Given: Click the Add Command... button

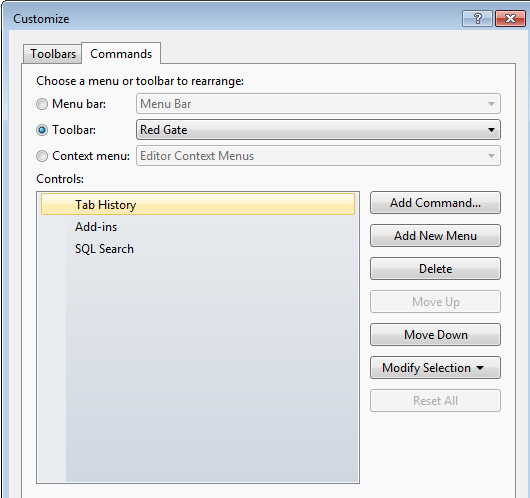Looking at the screenshot, I should (435, 203).
